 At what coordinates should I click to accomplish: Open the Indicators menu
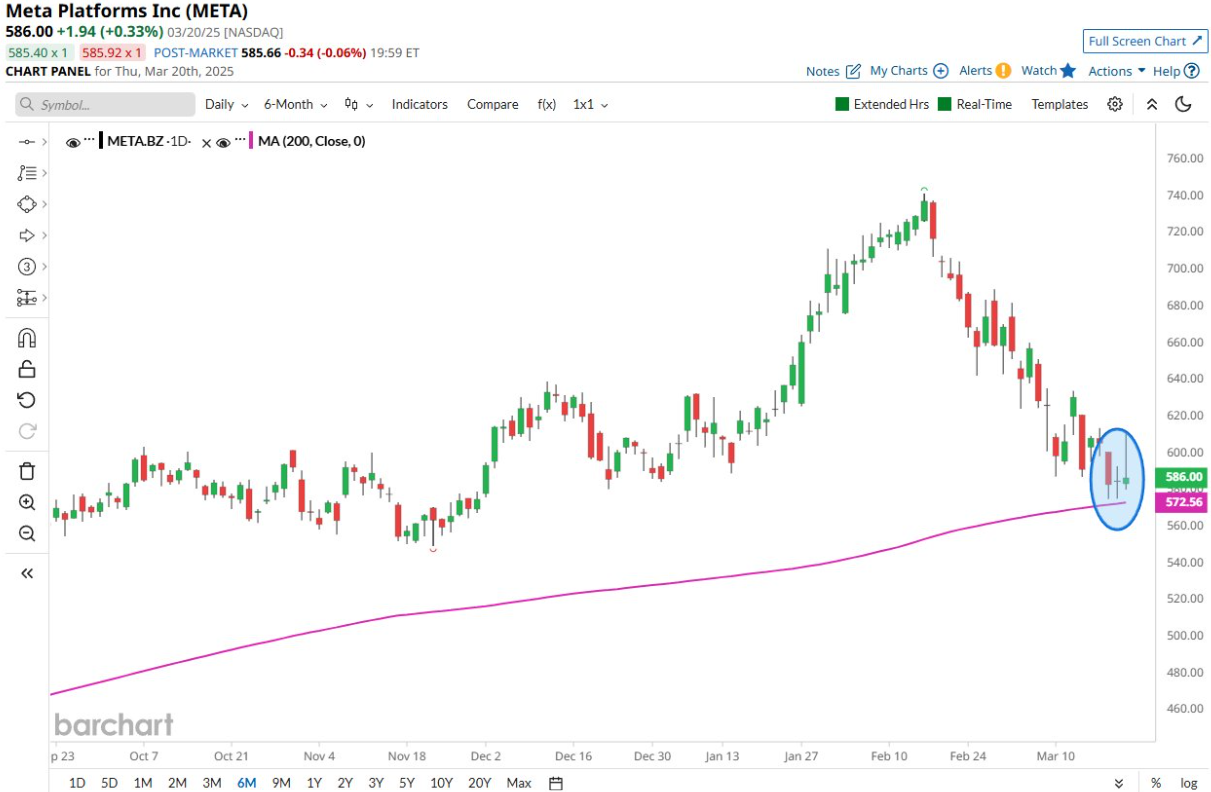[419, 104]
